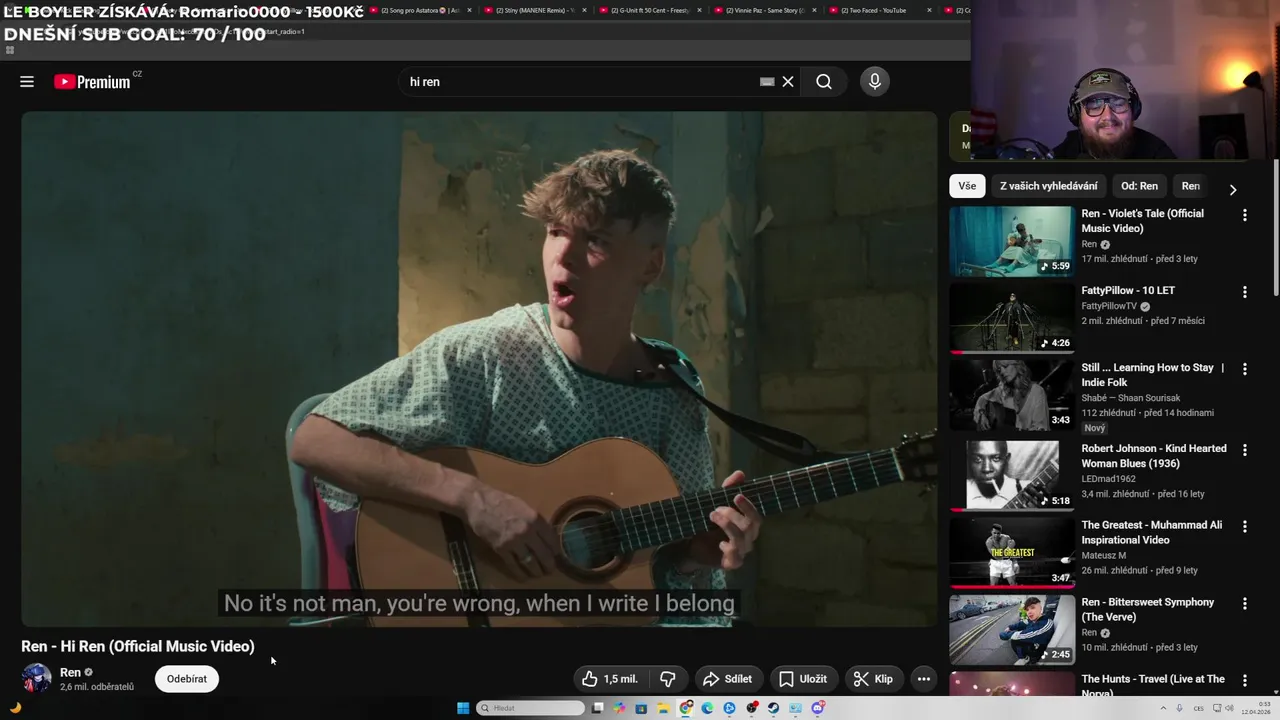
Task: Dislike the video
Action: [668, 679]
